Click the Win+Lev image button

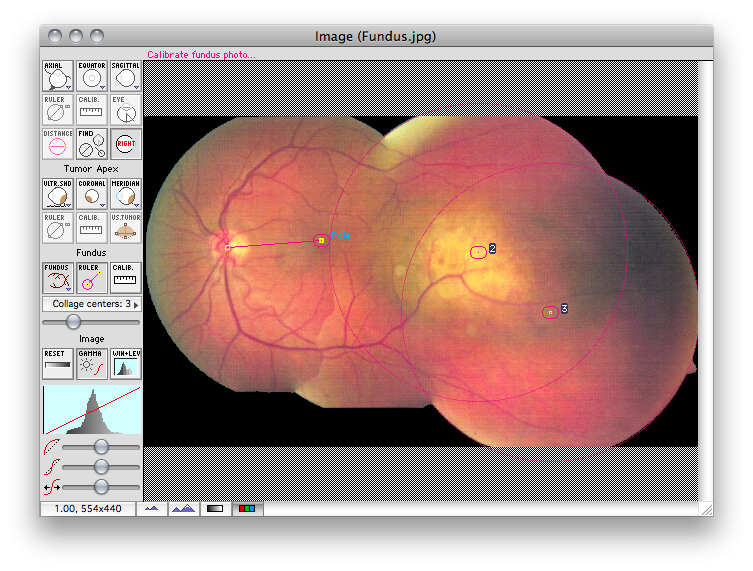click(125, 364)
